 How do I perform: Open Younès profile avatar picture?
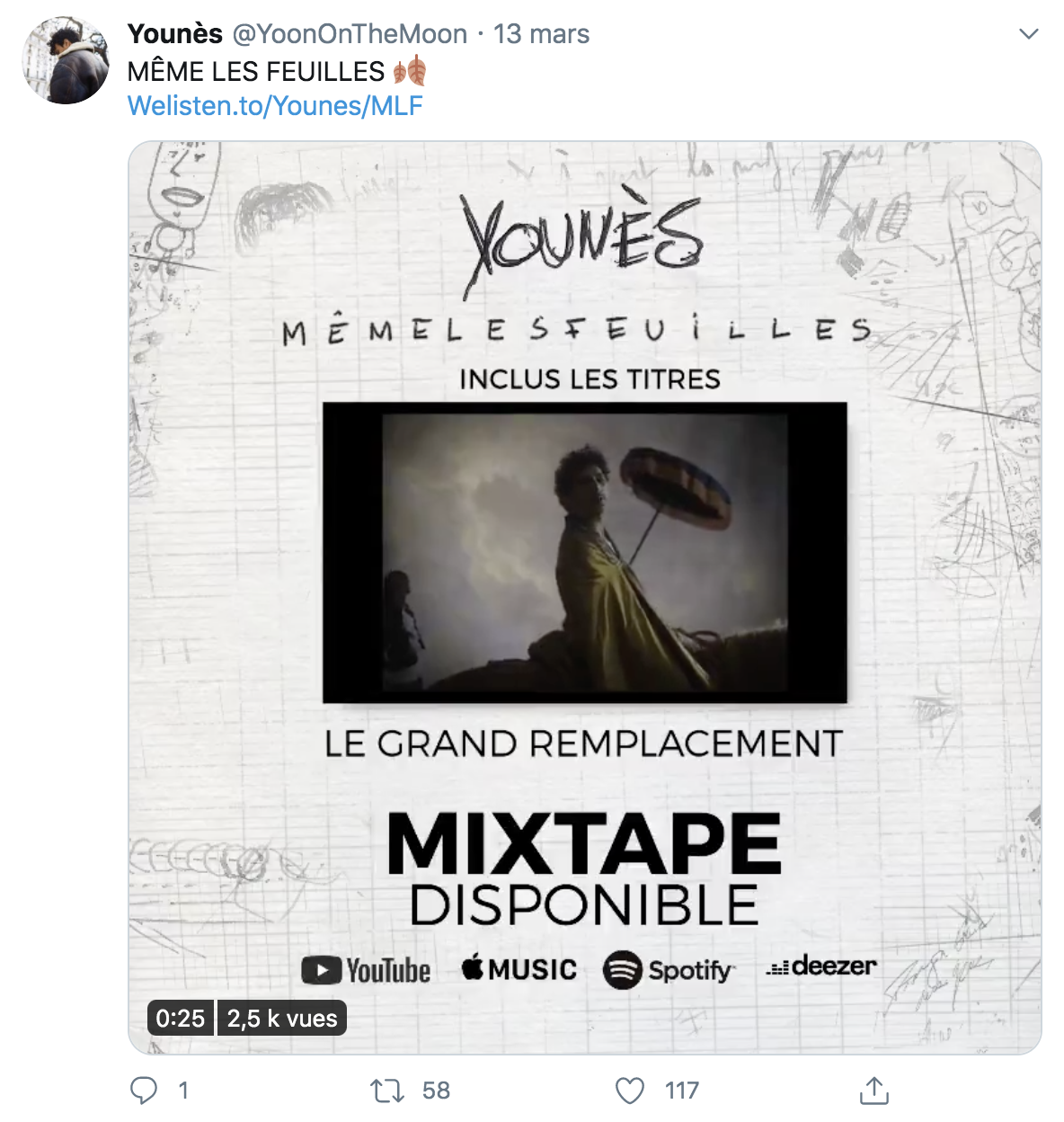click(66, 60)
